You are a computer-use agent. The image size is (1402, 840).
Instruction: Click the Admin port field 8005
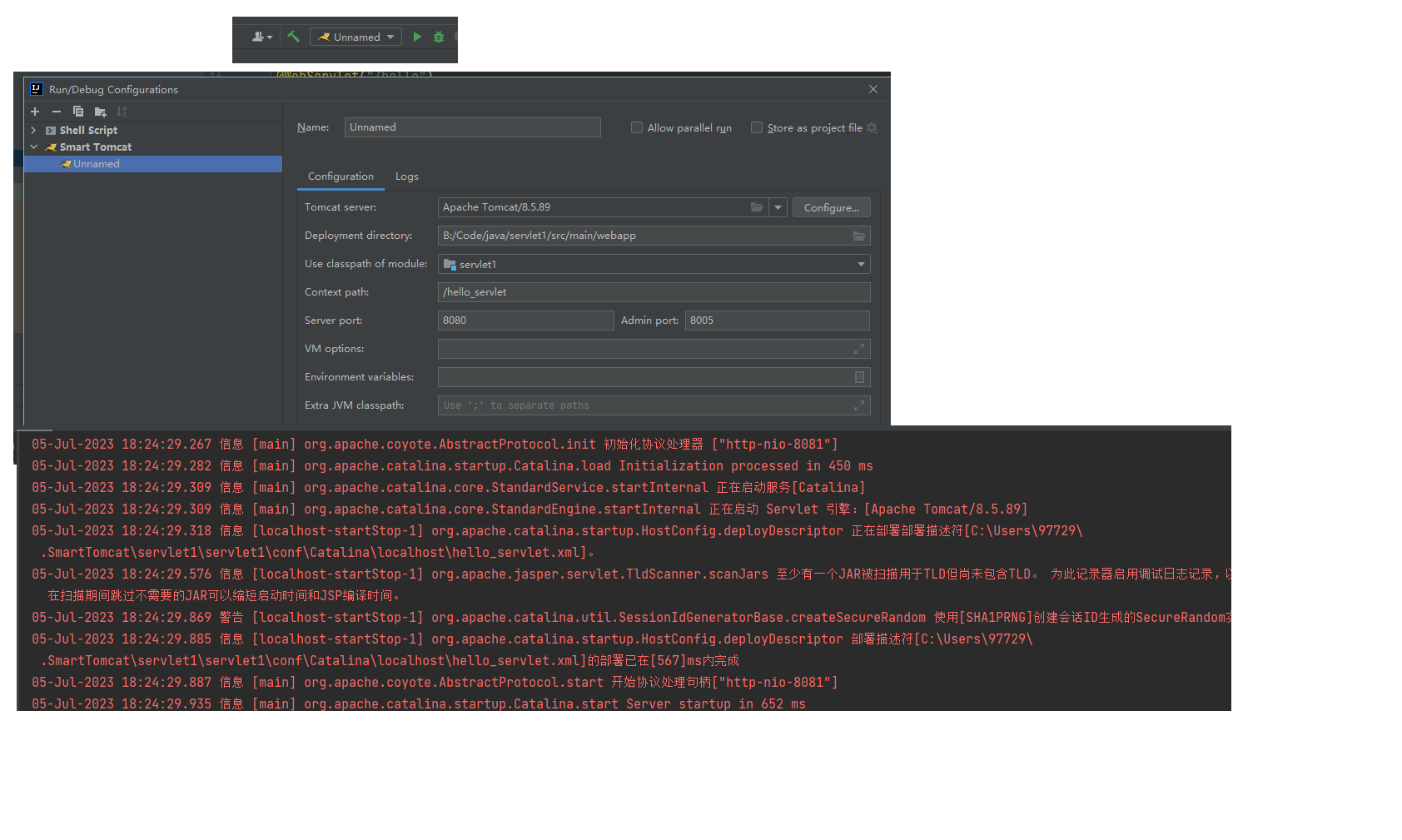(777, 321)
